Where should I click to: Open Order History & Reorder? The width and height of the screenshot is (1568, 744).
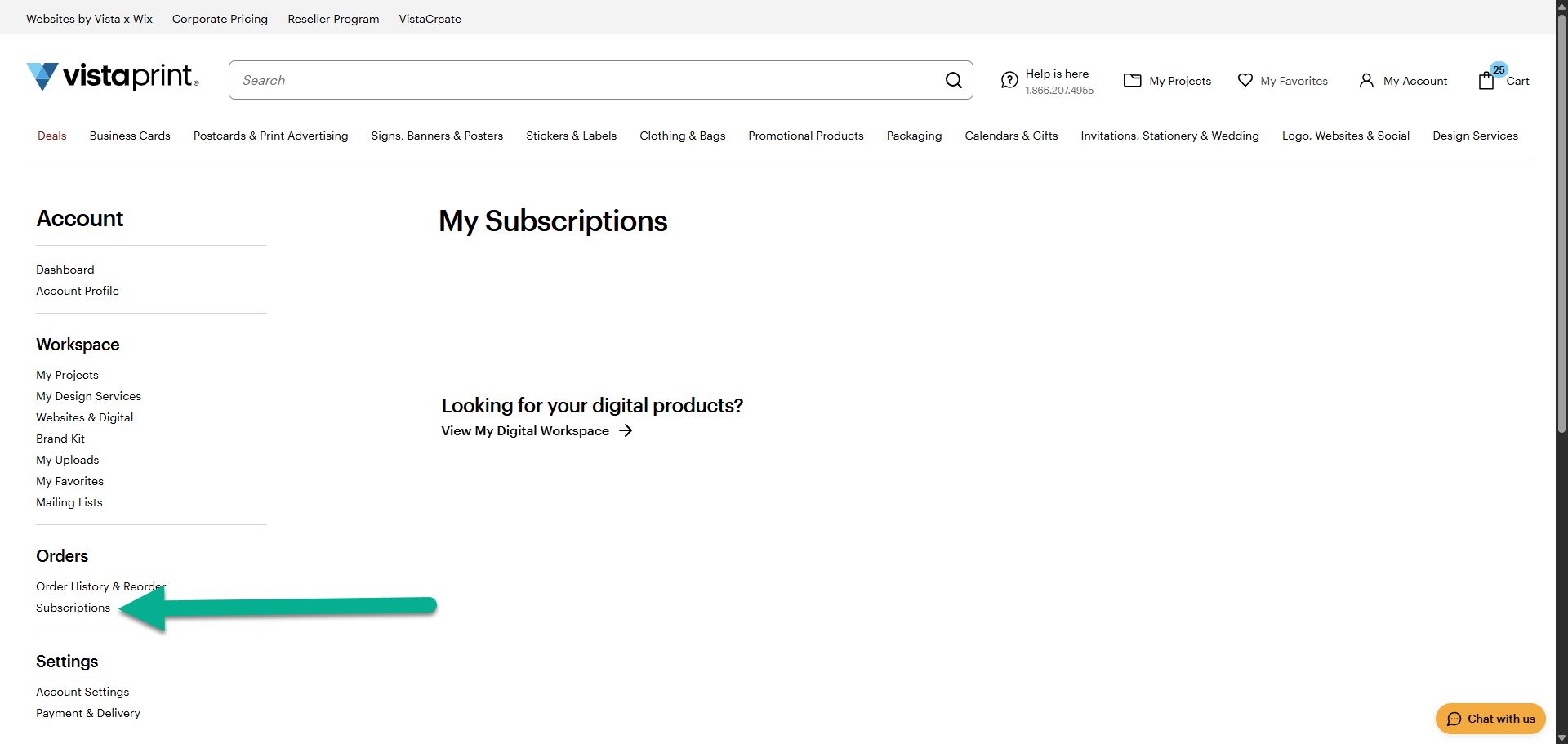pos(100,586)
